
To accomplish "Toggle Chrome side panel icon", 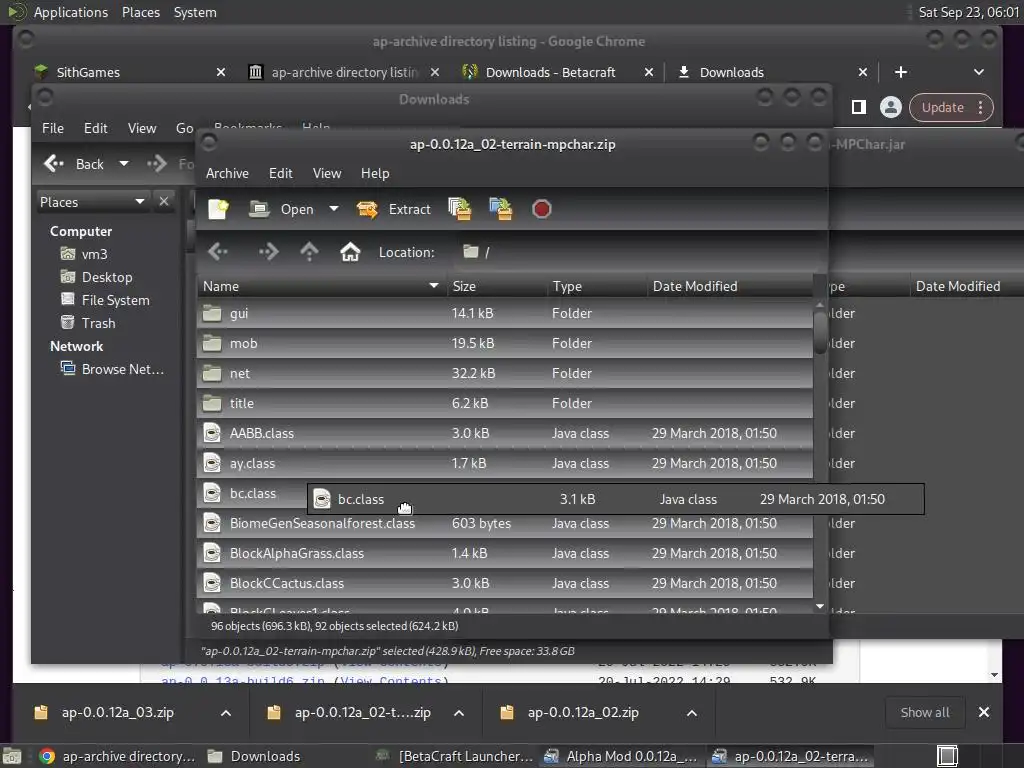I will click(x=859, y=107).
